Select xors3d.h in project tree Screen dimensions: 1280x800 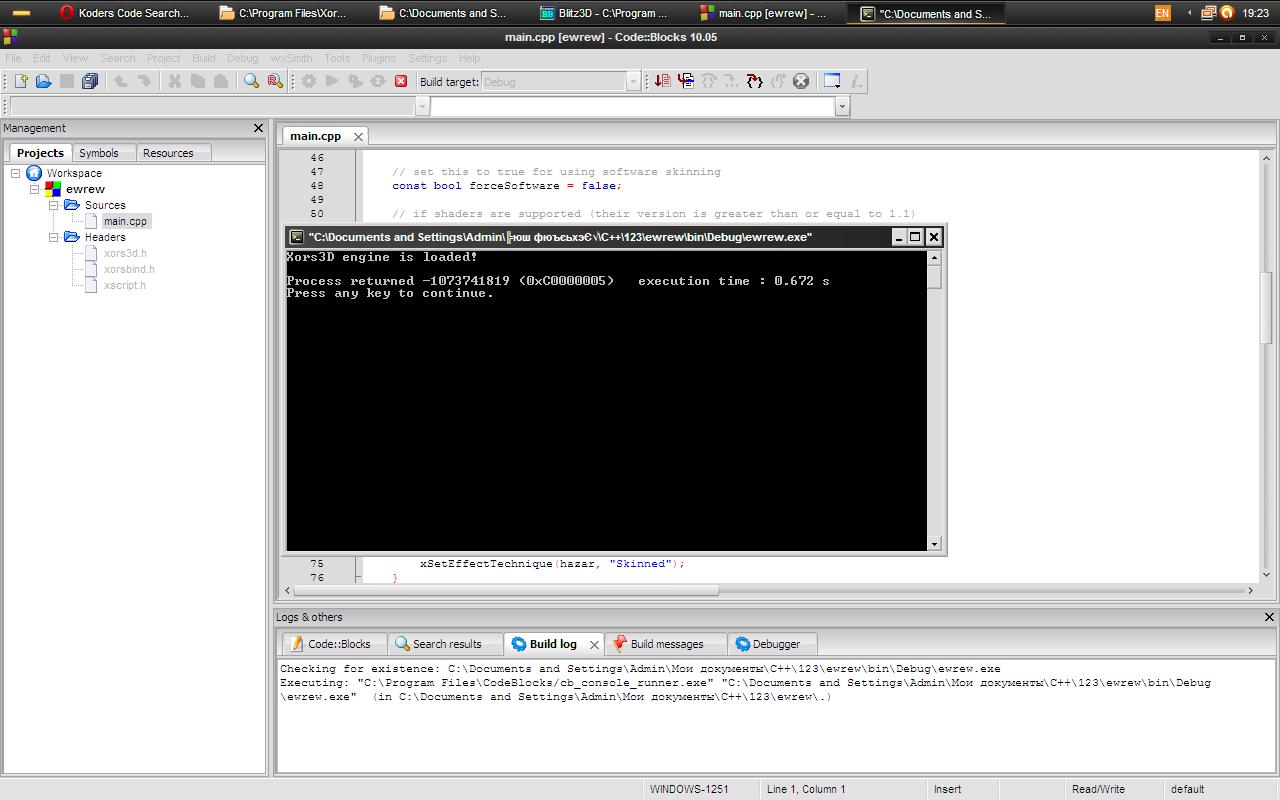pyautogui.click(x=125, y=253)
